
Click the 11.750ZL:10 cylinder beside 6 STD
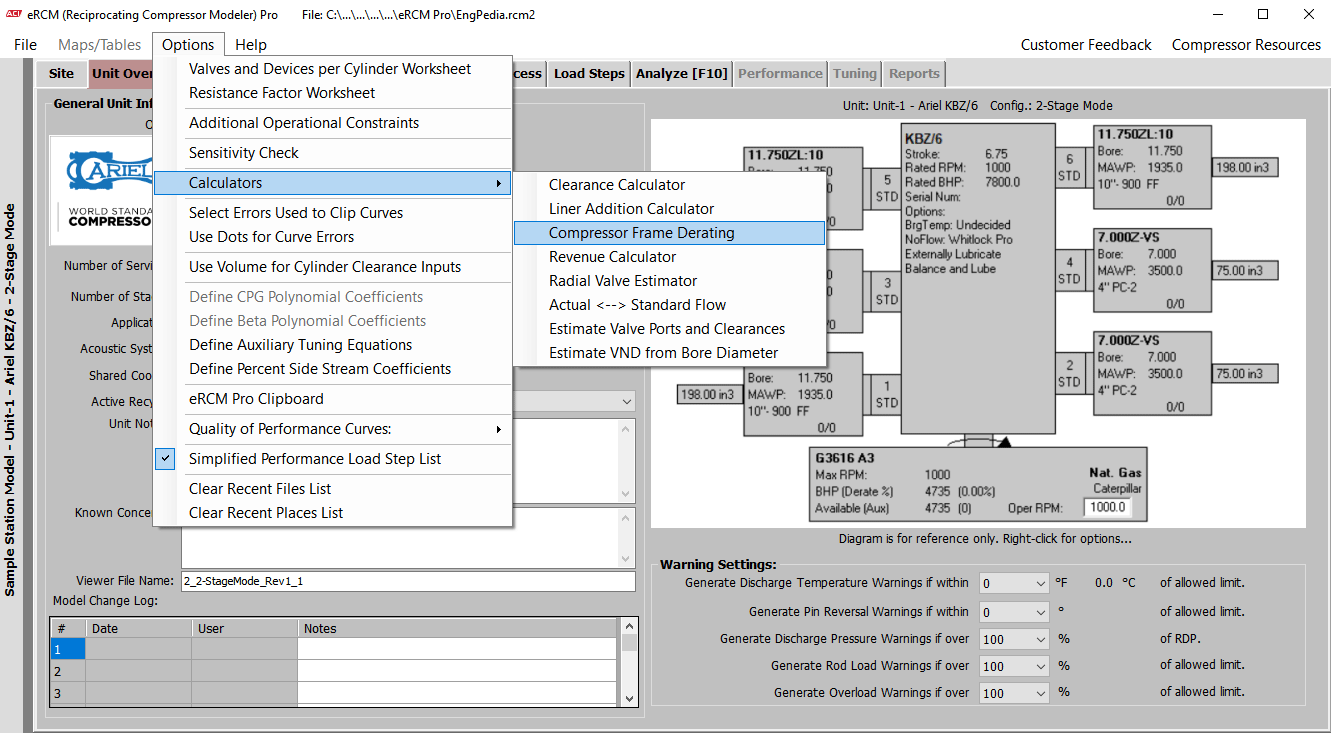[1152, 167]
